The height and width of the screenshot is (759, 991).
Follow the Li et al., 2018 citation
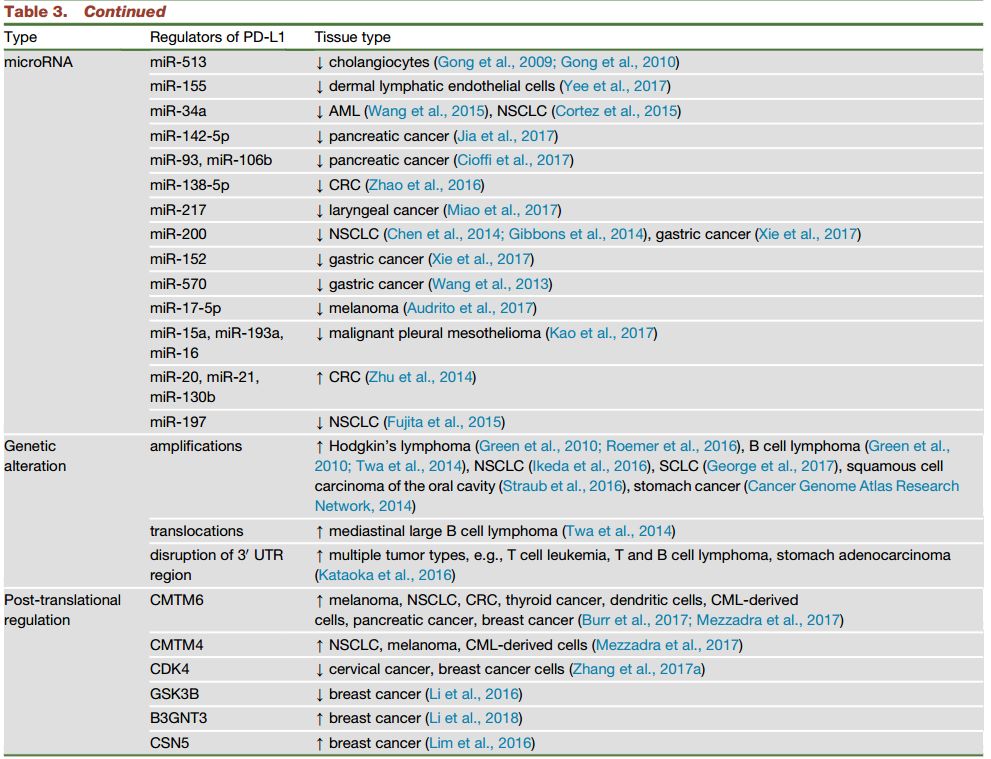[474, 719]
